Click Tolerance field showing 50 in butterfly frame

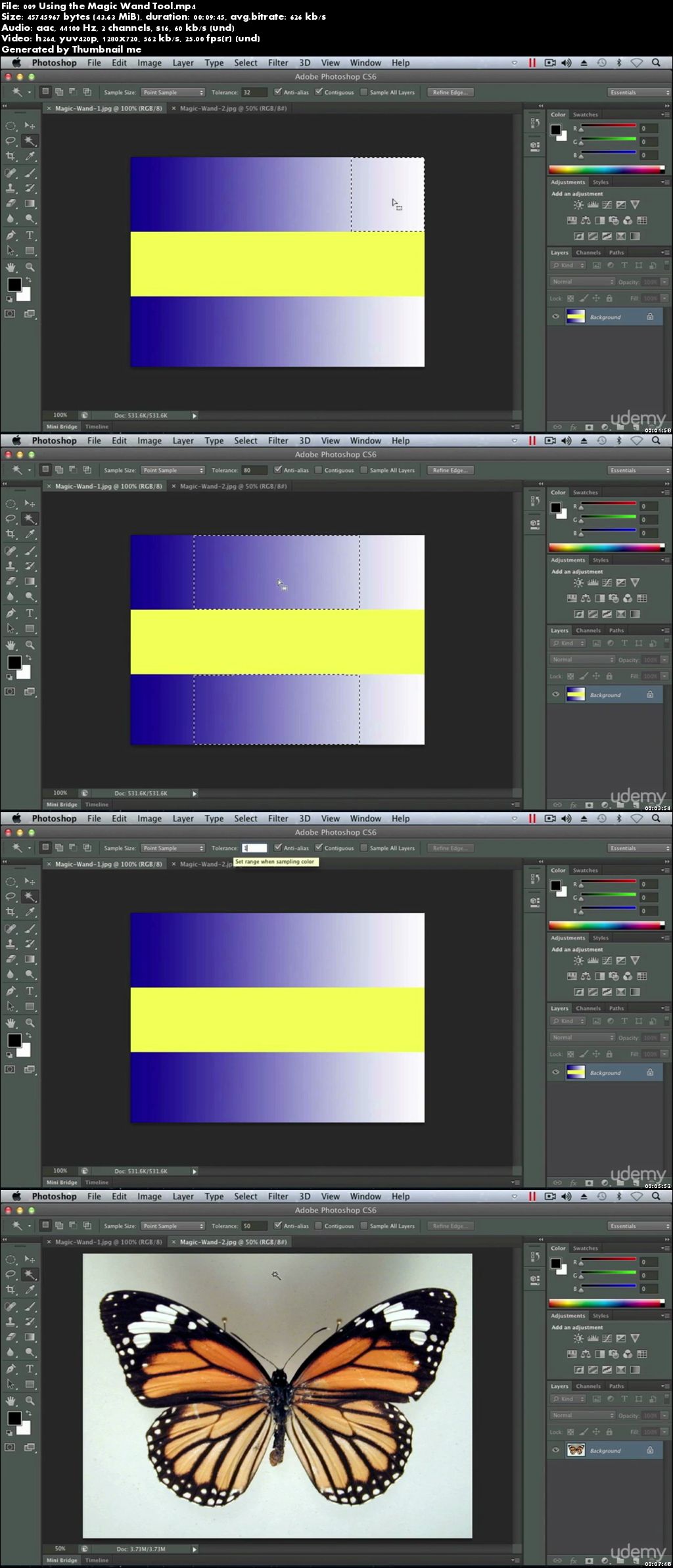click(254, 1226)
